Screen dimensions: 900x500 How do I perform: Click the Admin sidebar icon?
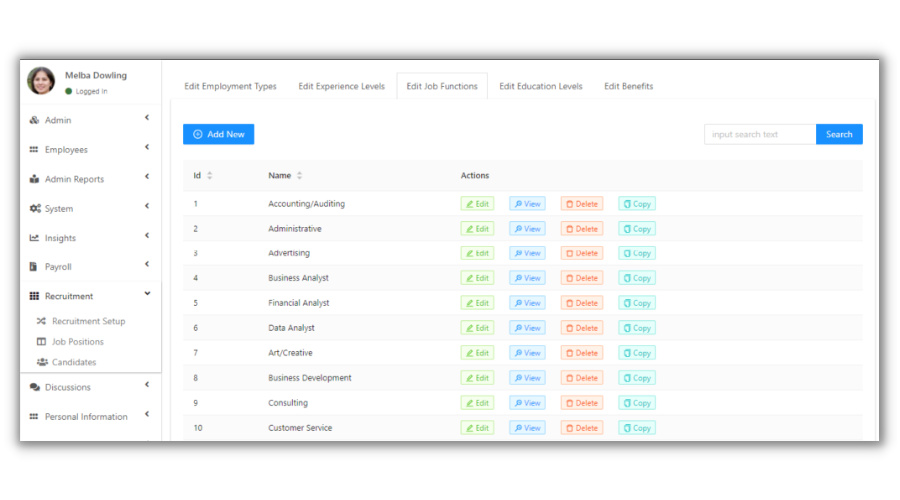34,120
